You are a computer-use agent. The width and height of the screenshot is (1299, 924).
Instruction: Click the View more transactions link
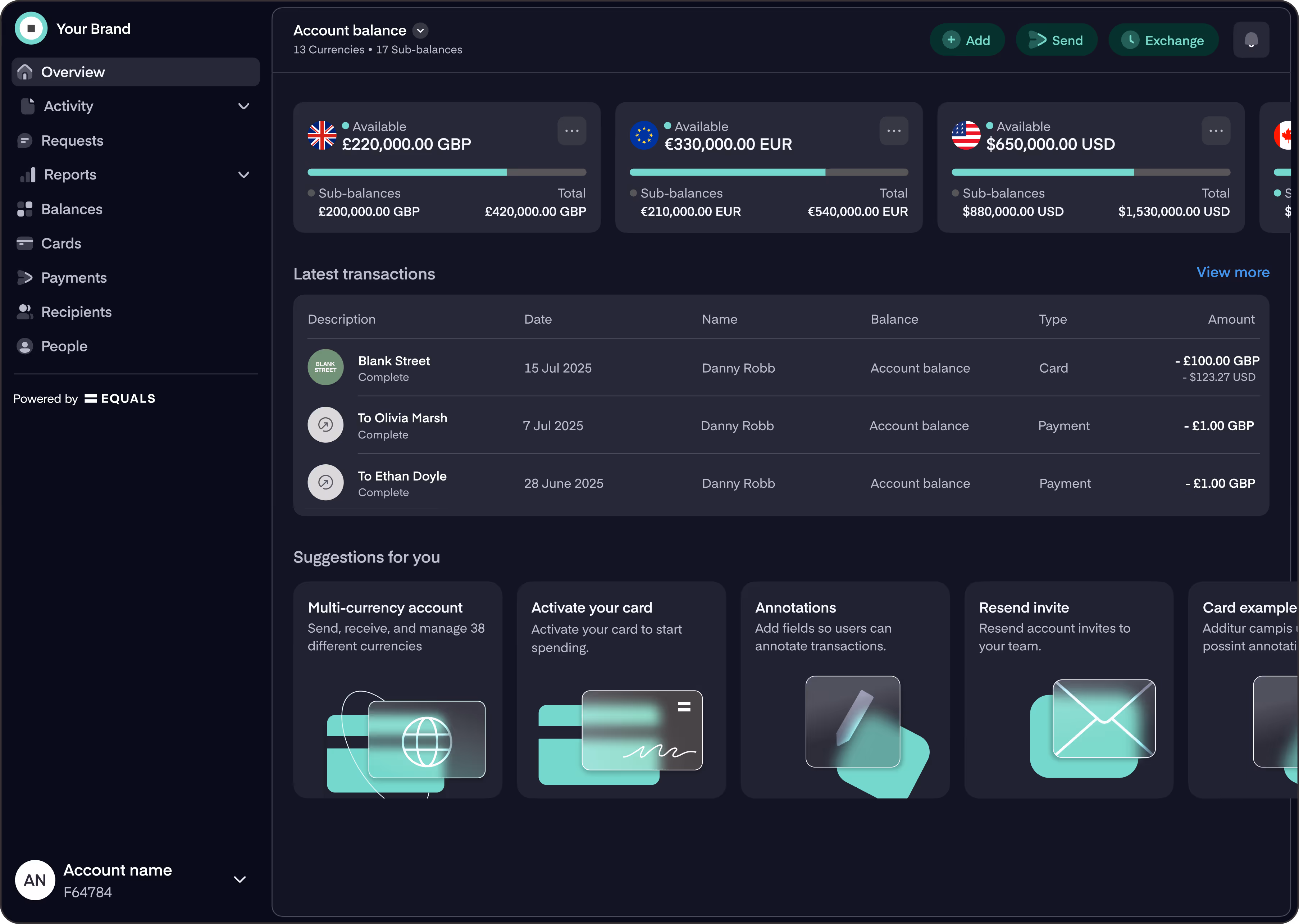pos(1232,273)
